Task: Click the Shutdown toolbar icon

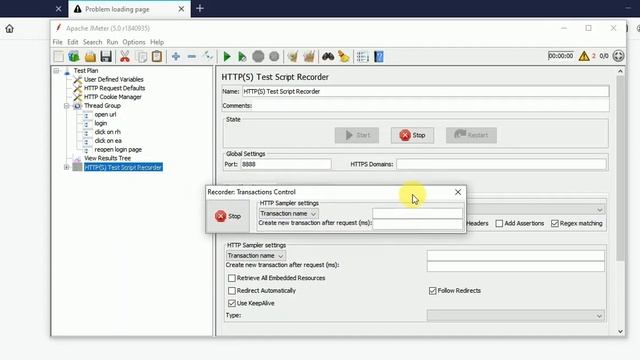Action: pos(274,56)
